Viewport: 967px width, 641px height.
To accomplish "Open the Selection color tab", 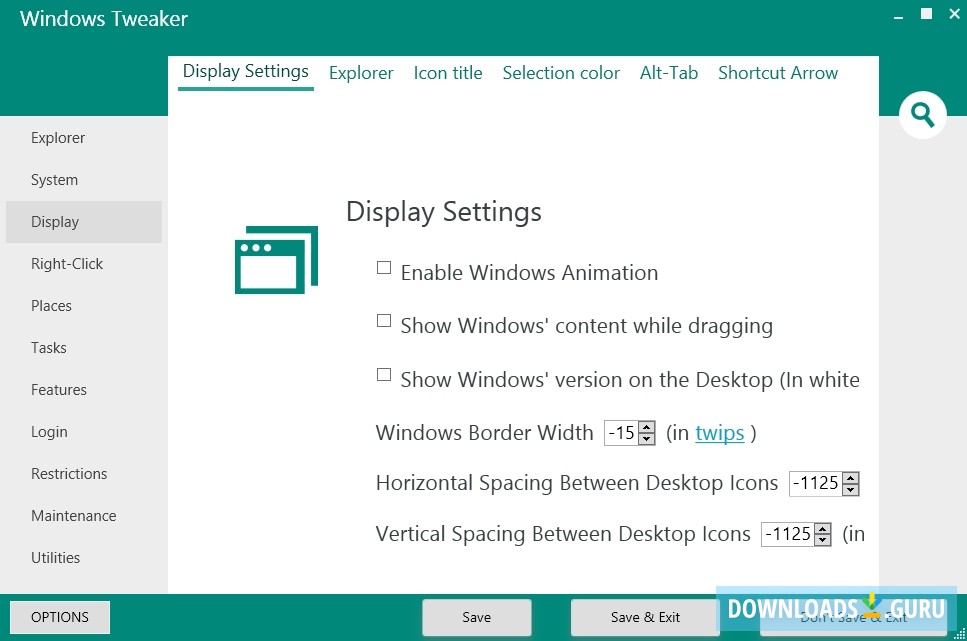I will tap(561, 72).
